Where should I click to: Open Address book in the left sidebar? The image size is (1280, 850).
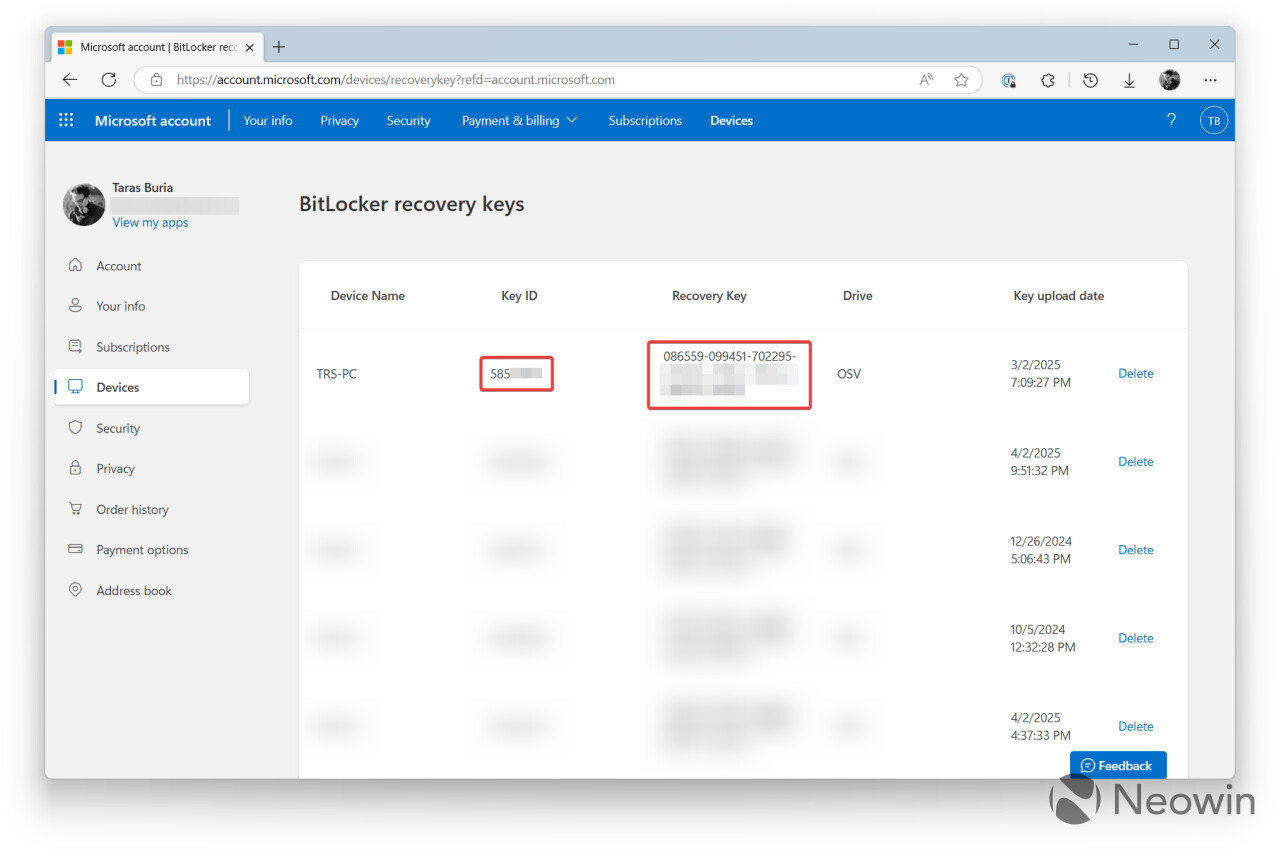click(x=151, y=590)
